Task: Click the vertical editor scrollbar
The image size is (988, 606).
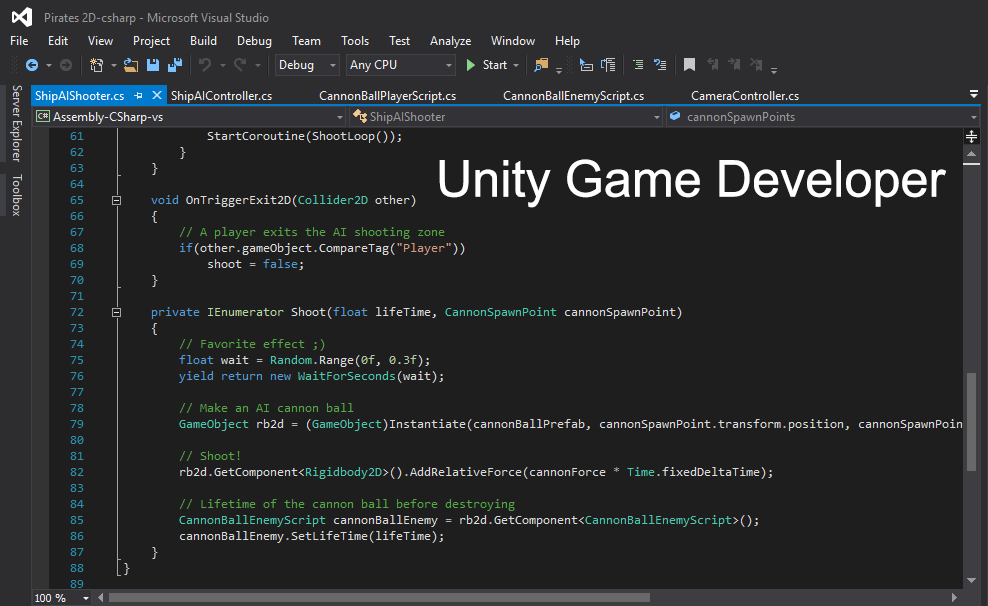Action: coord(970,420)
